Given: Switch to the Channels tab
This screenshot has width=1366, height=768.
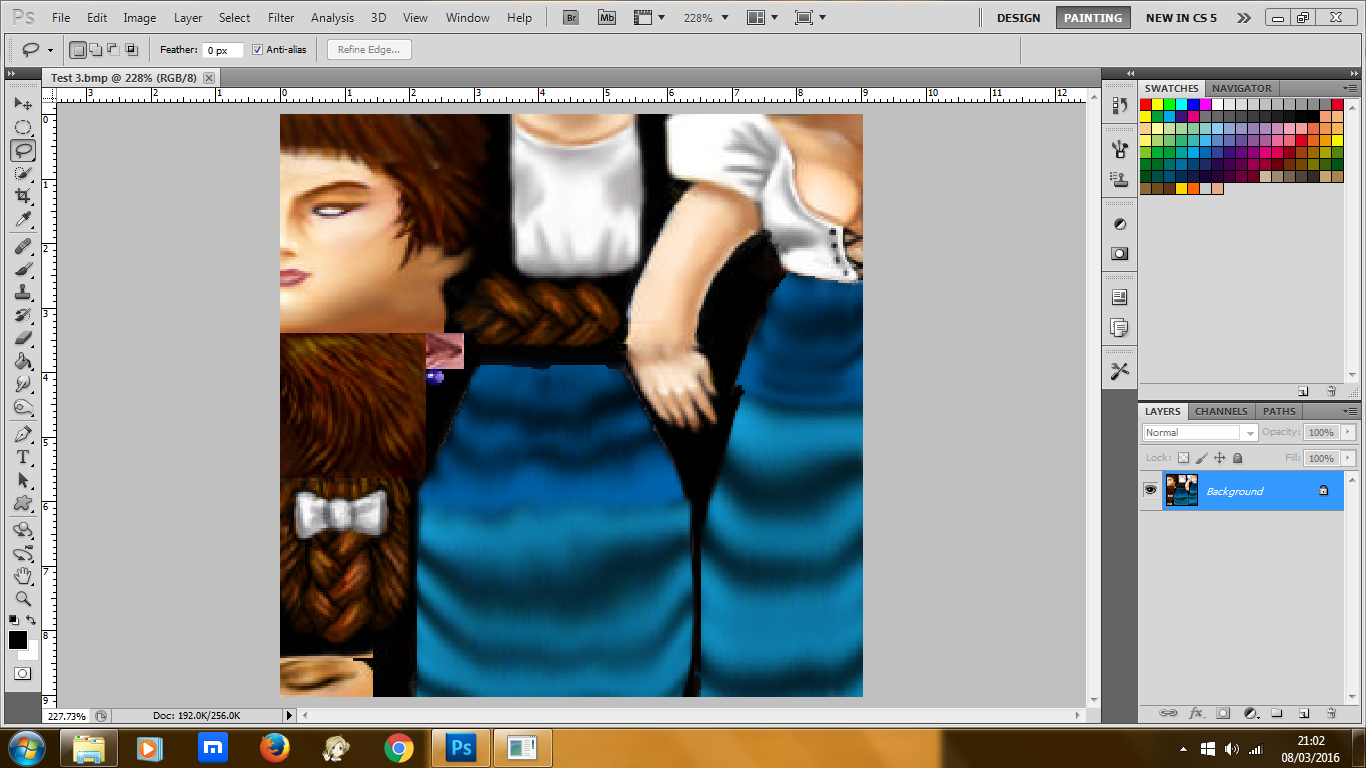Looking at the screenshot, I should click(1221, 411).
